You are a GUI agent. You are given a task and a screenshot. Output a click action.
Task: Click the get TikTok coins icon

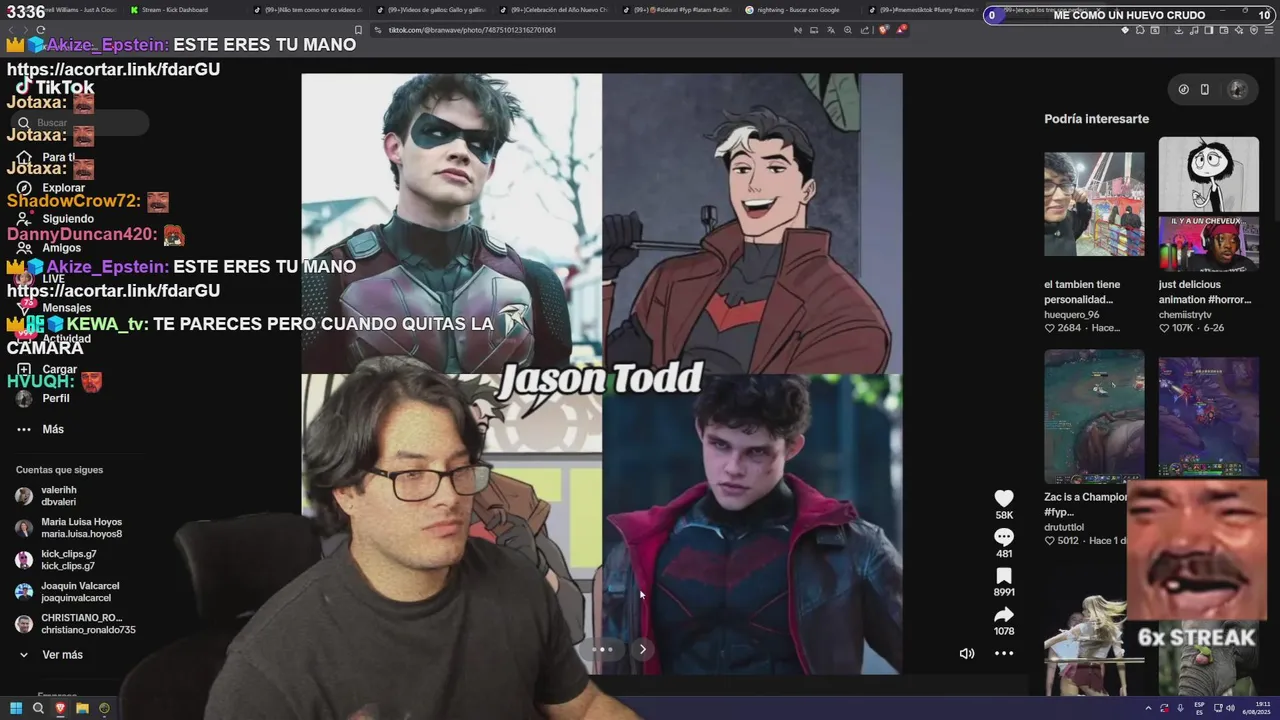click(1184, 89)
